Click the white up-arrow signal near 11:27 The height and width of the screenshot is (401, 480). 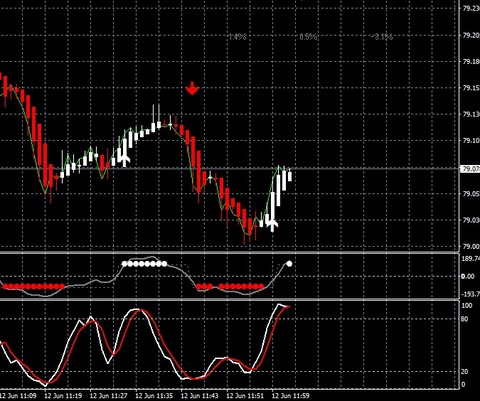click(x=125, y=160)
